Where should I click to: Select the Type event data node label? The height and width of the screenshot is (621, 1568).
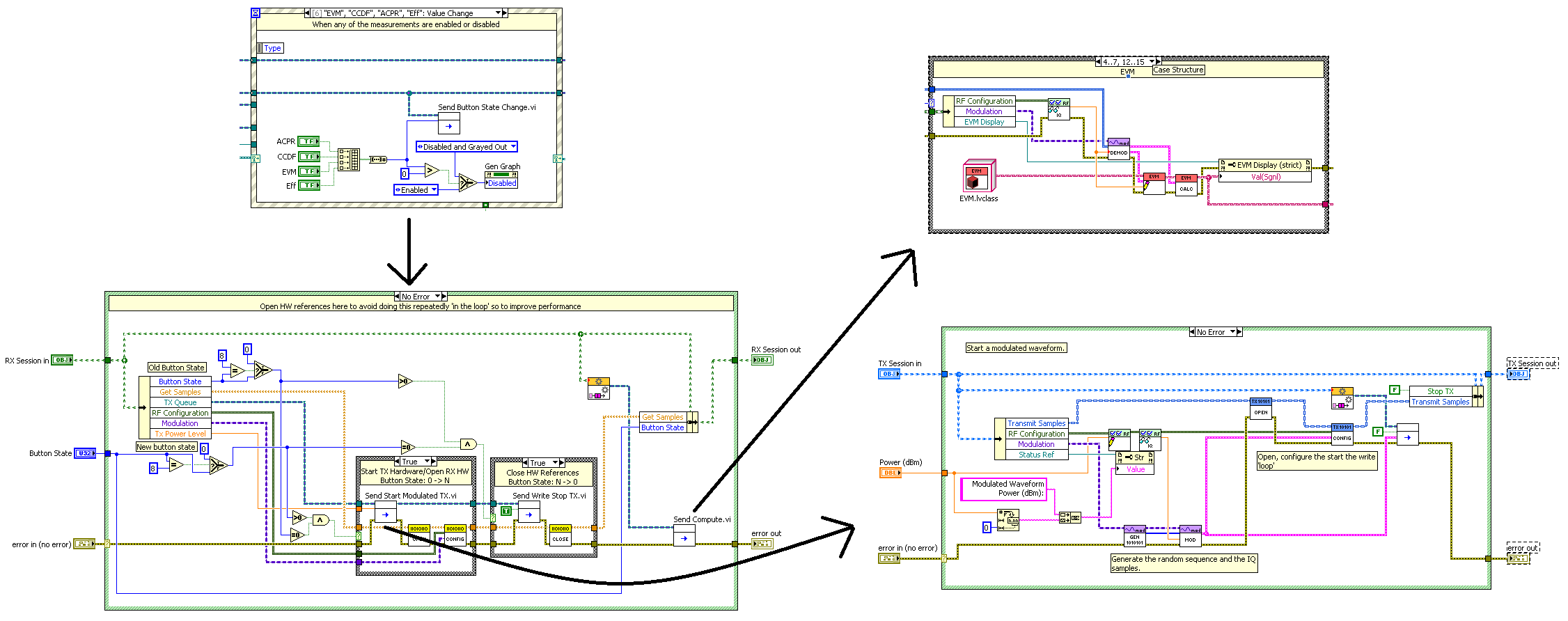tap(272, 48)
